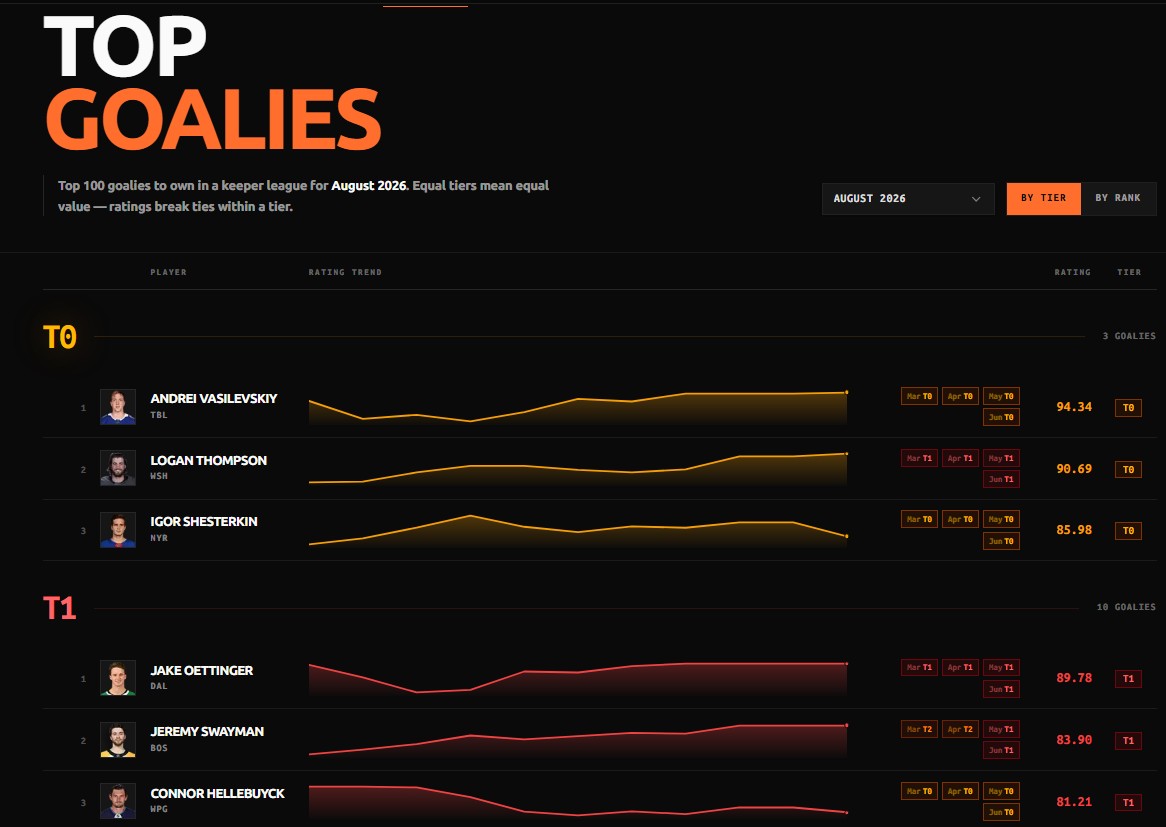Click Andrei Vasilevskiy's headshot photo
The width and height of the screenshot is (1166, 827).
click(118, 407)
